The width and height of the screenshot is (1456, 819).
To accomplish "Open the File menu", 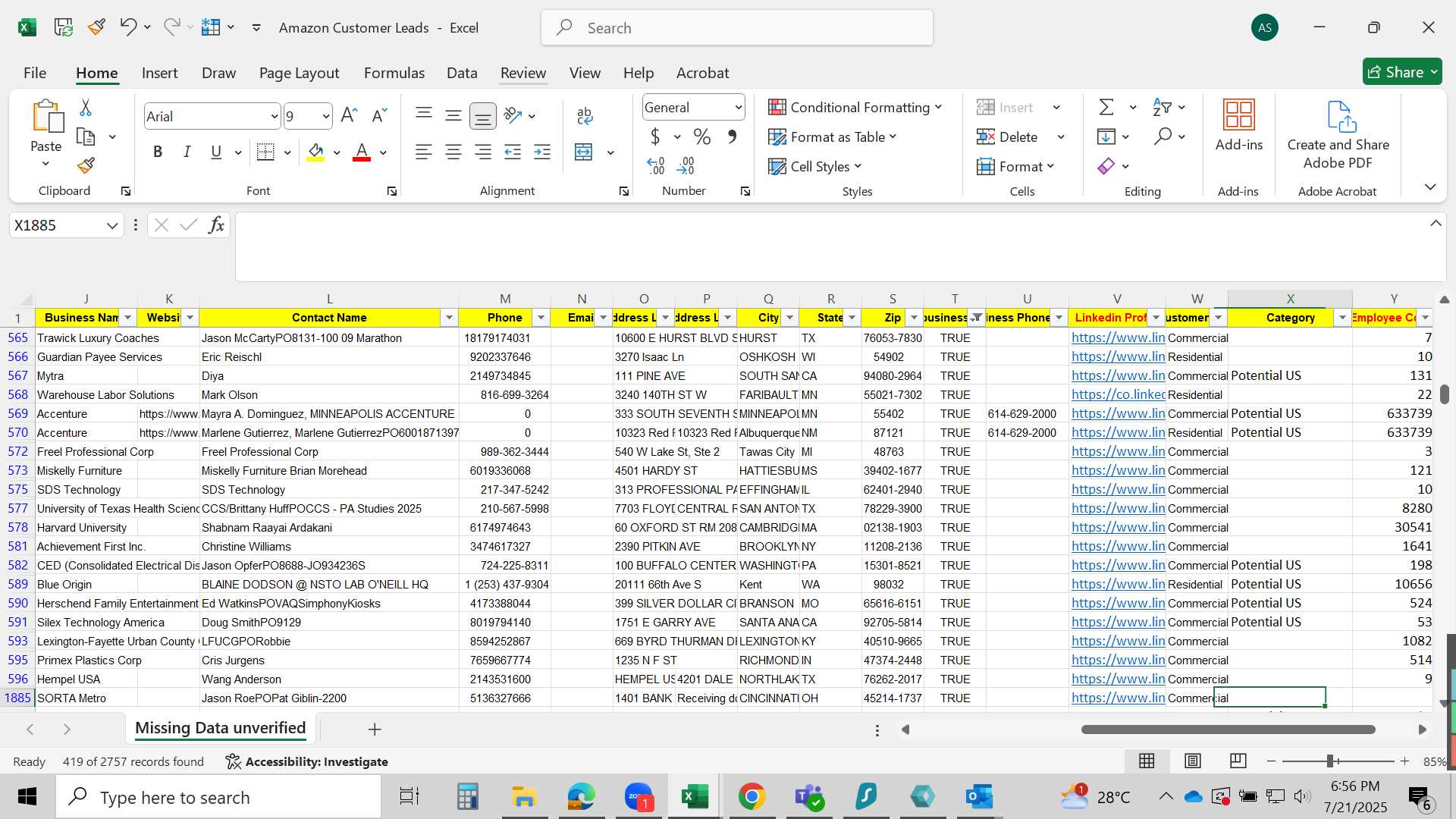I will 35,73.
